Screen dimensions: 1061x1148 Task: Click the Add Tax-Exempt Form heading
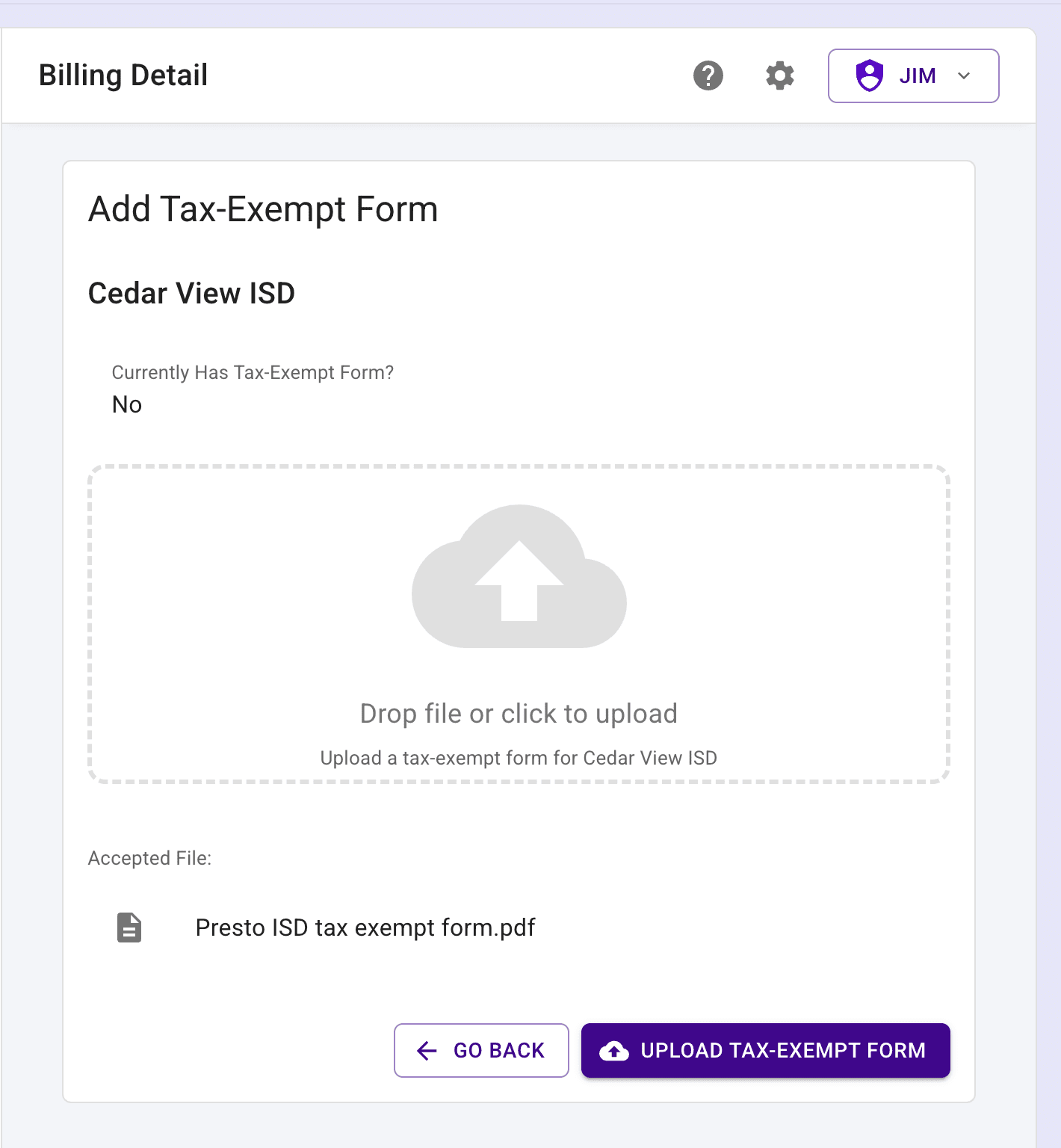coord(263,209)
